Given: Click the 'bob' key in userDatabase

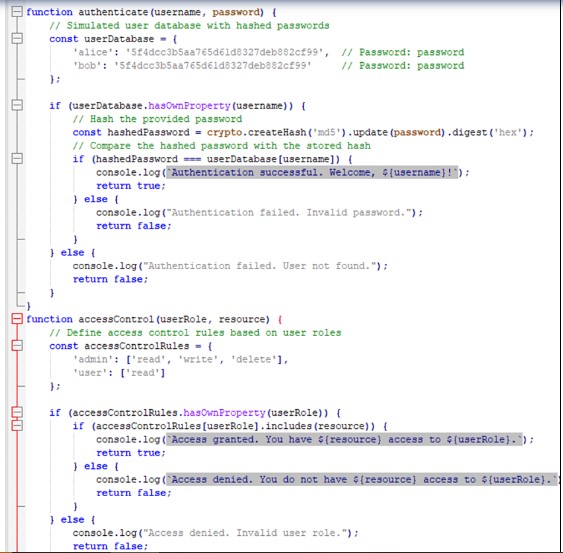Looking at the screenshot, I should [87, 66].
